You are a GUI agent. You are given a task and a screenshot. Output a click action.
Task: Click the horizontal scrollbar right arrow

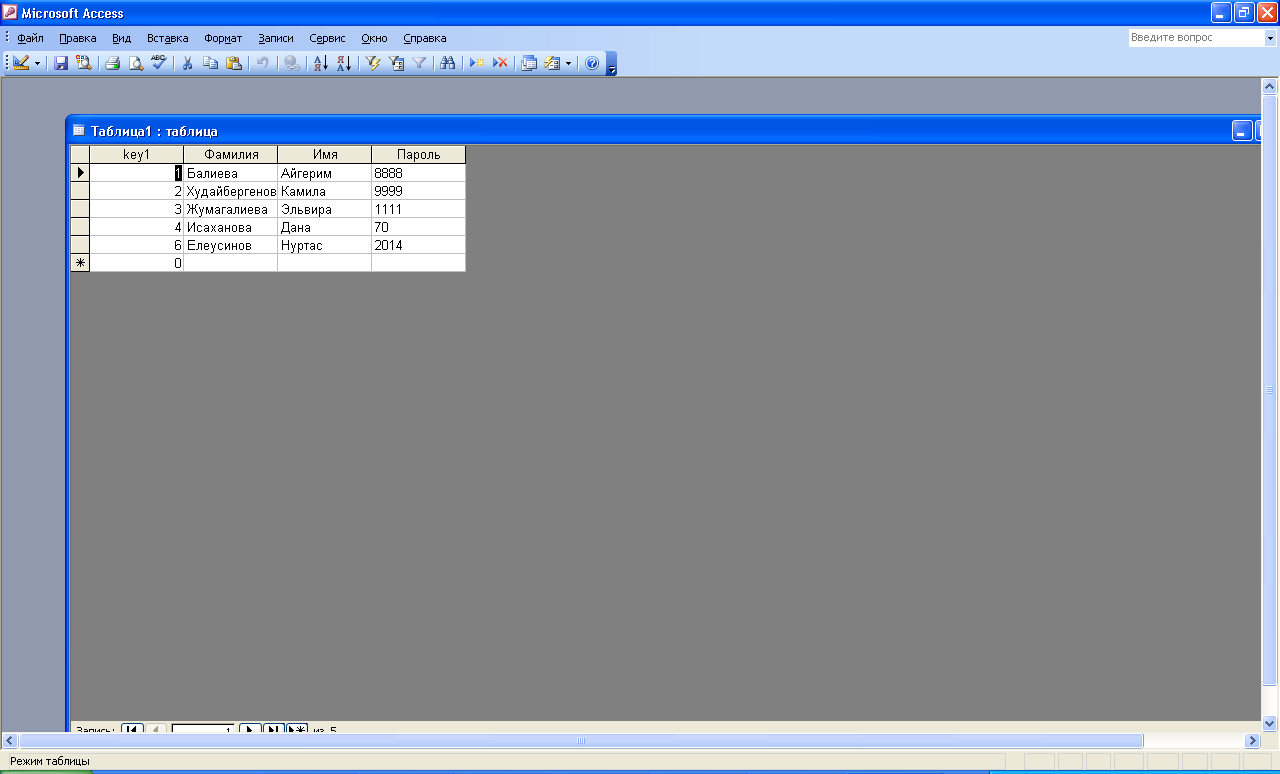(x=1252, y=741)
